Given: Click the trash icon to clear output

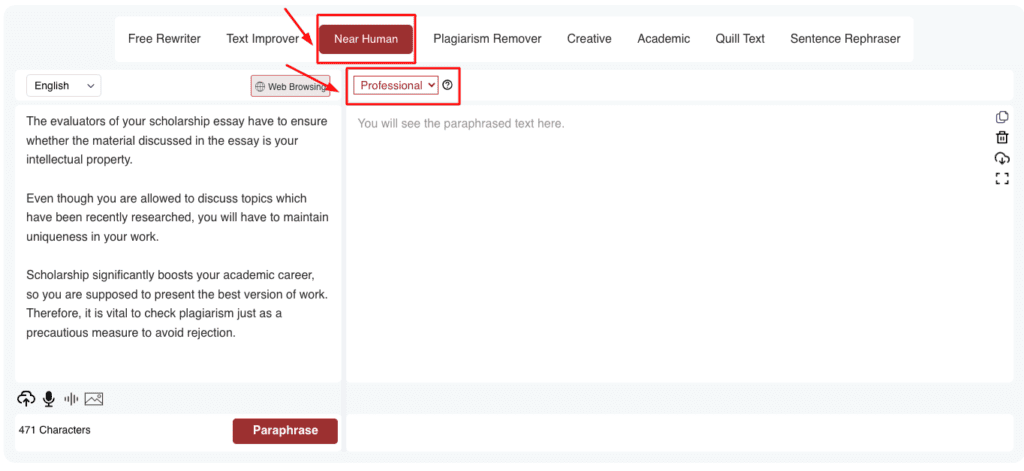Looking at the screenshot, I should pos(1002,137).
